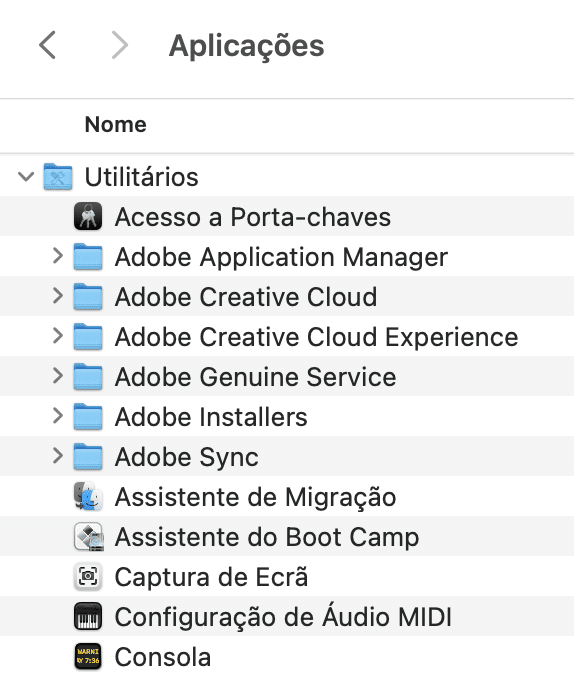Select the Consola app icon
574x674 pixels.
pos(88,656)
